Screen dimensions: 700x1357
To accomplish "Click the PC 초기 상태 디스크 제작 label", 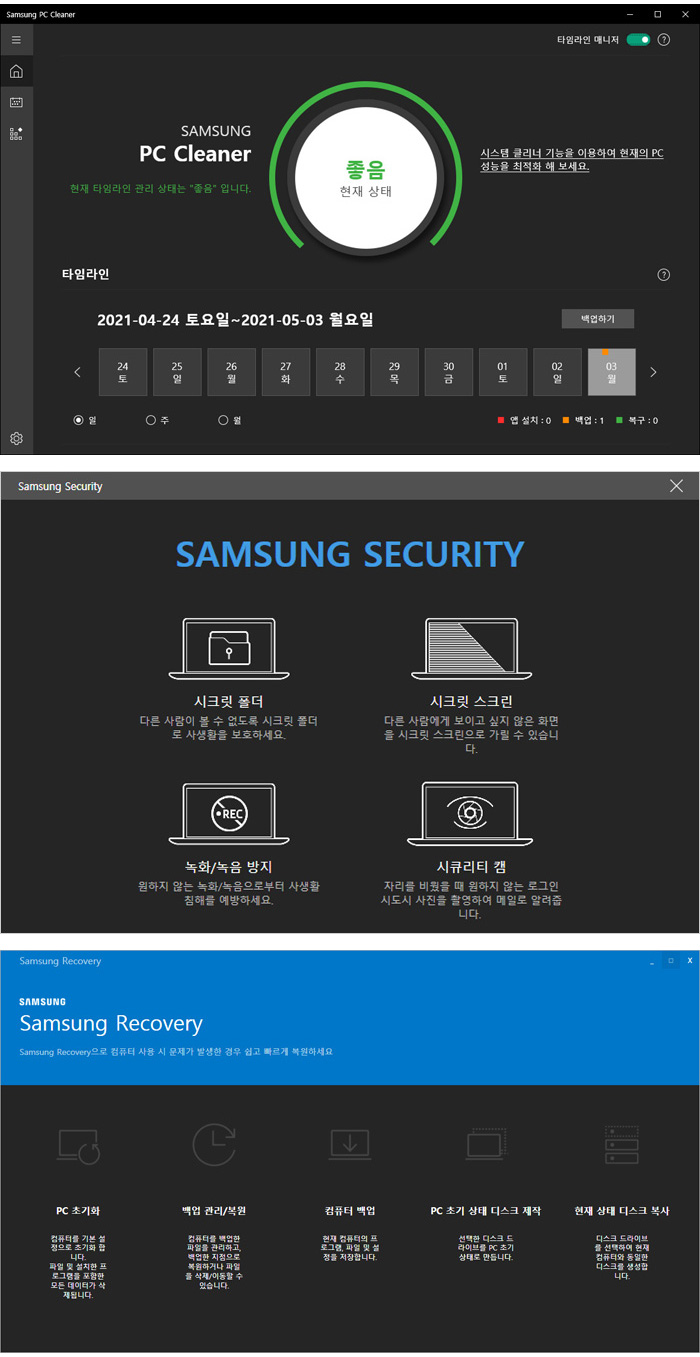I will pos(486,1211).
